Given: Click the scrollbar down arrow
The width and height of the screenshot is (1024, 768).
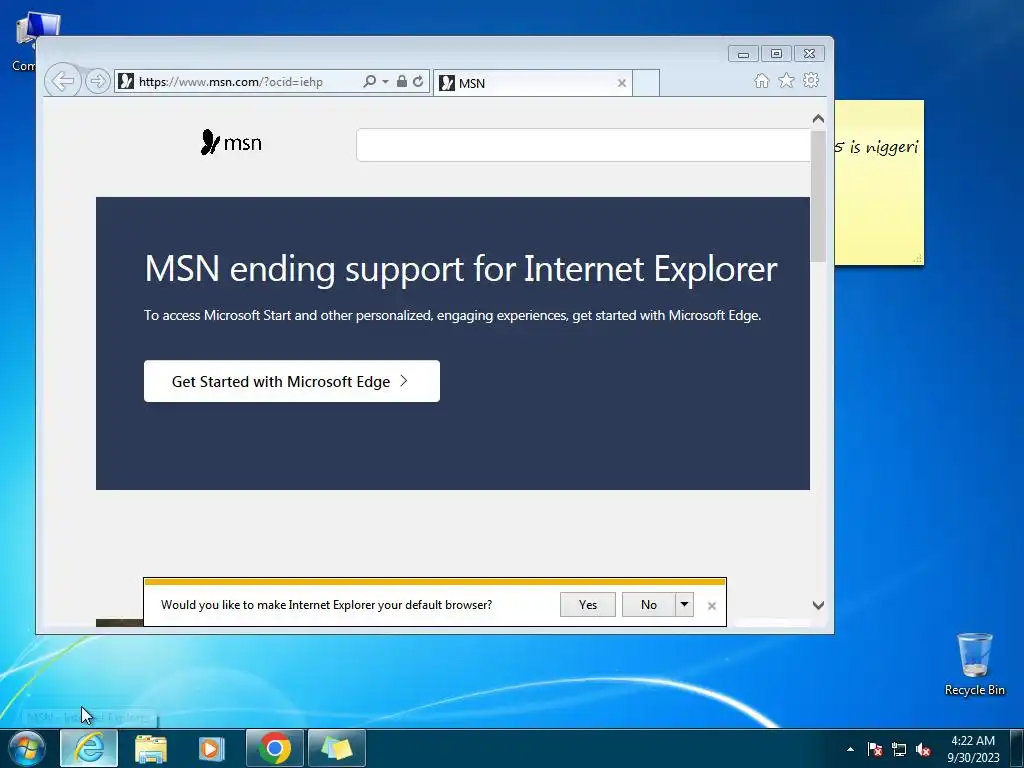Looking at the screenshot, I should 818,605.
